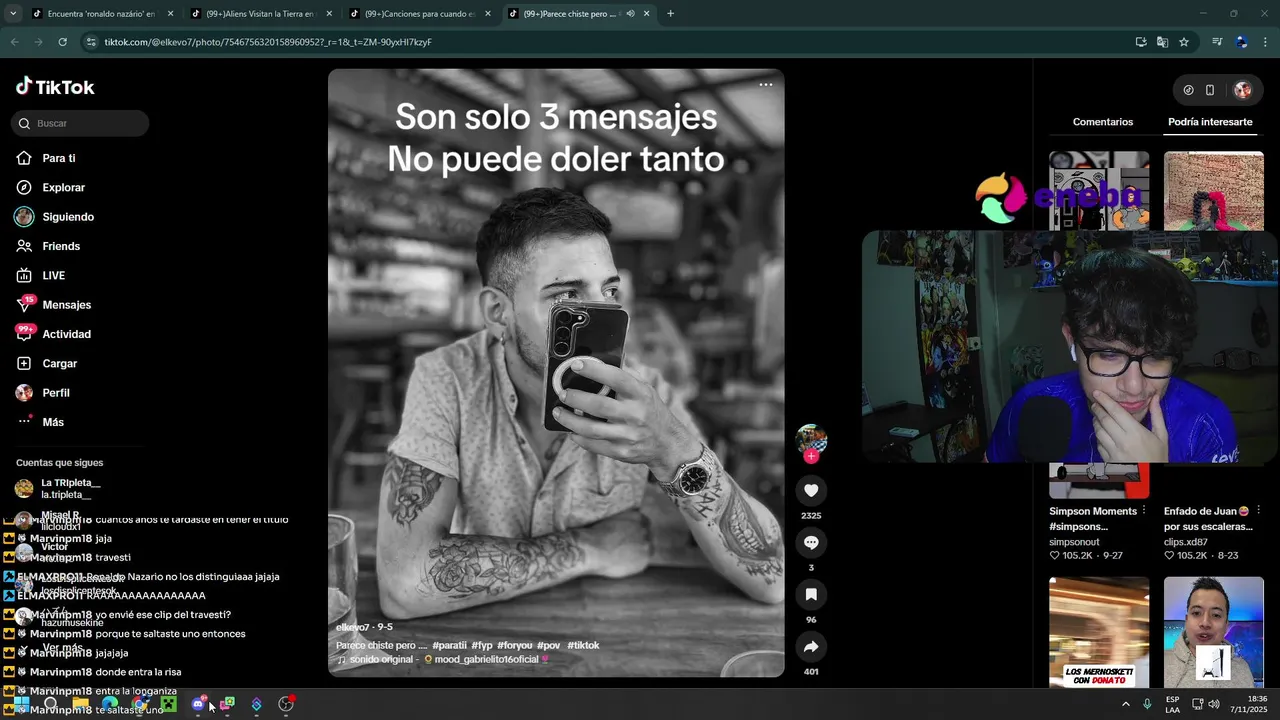Open OBS Studio from the taskbar

(286, 704)
